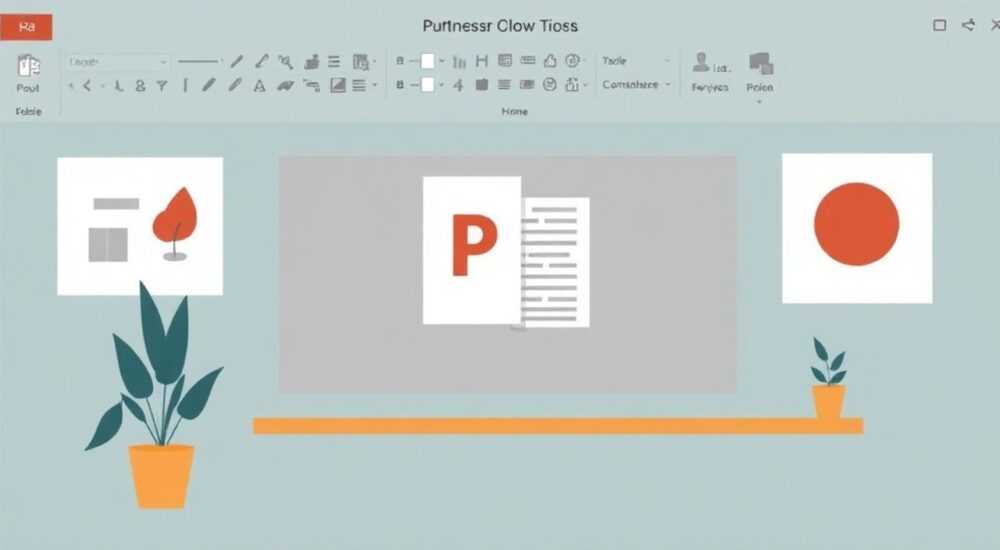
Task: Click the paint roller icon in second row
Action: tap(311, 85)
